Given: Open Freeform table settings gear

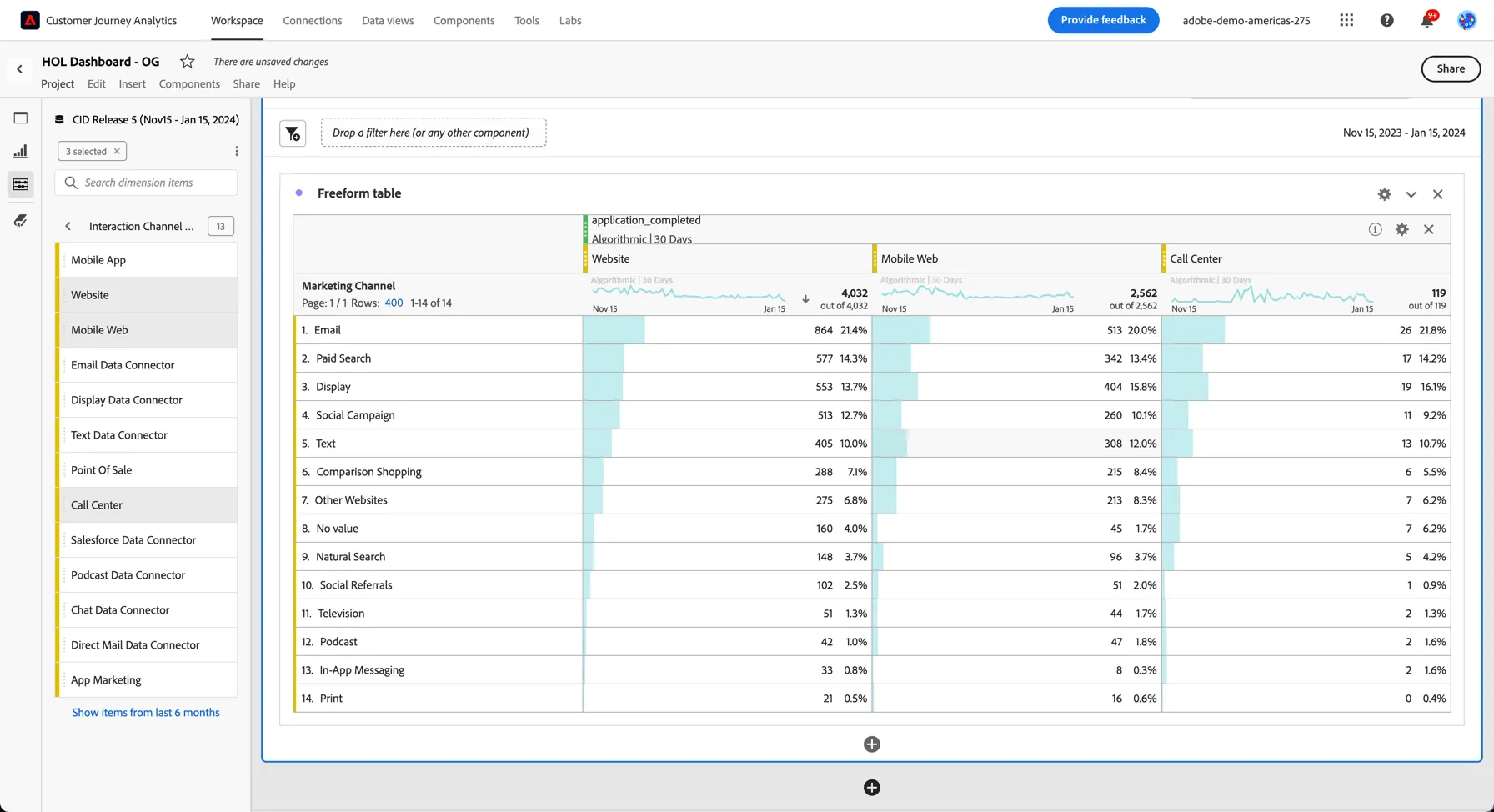Looking at the screenshot, I should coord(1385,194).
